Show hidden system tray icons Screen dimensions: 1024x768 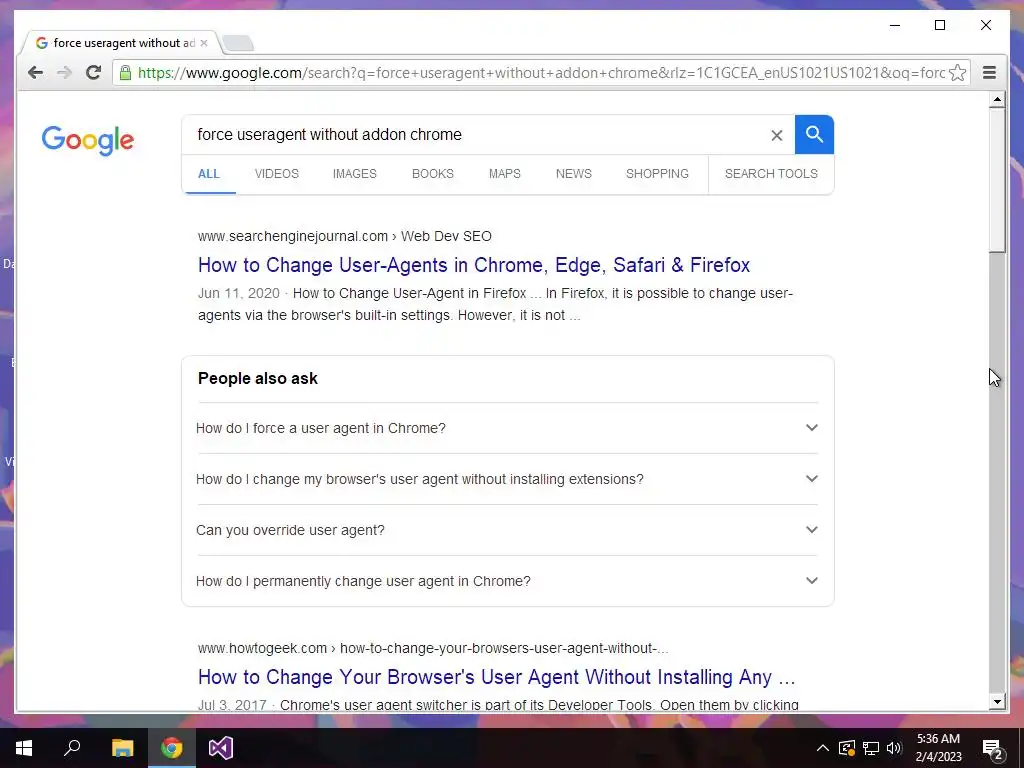pyautogui.click(x=823, y=748)
